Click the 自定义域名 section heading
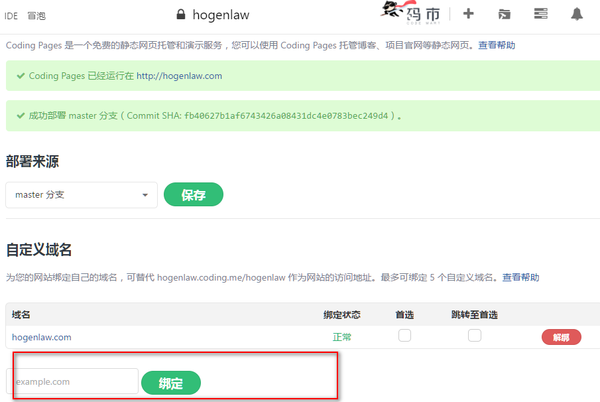600x402 pixels. [x=39, y=250]
